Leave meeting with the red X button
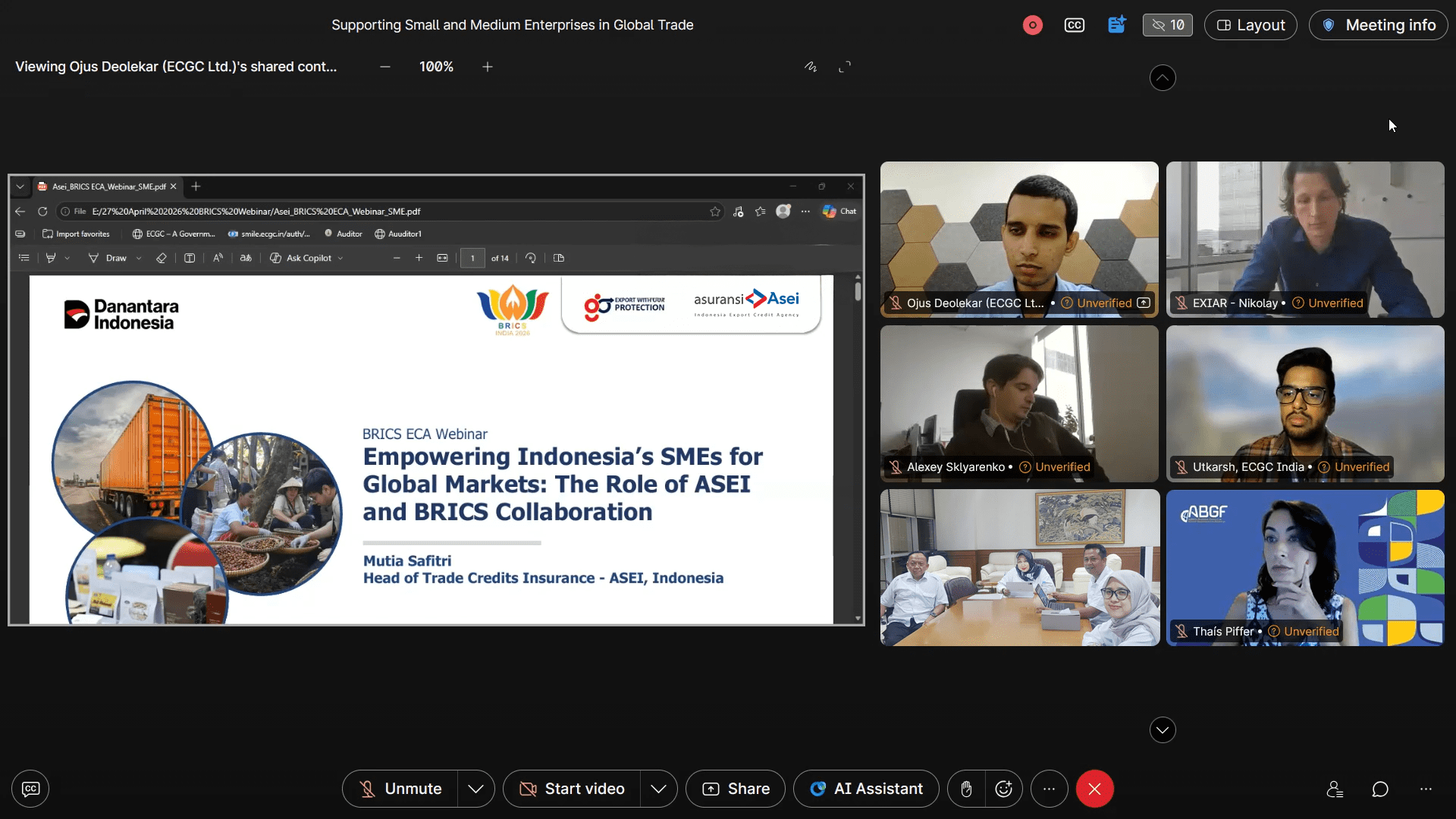This screenshot has width=1456, height=819. pyautogui.click(x=1094, y=789)
